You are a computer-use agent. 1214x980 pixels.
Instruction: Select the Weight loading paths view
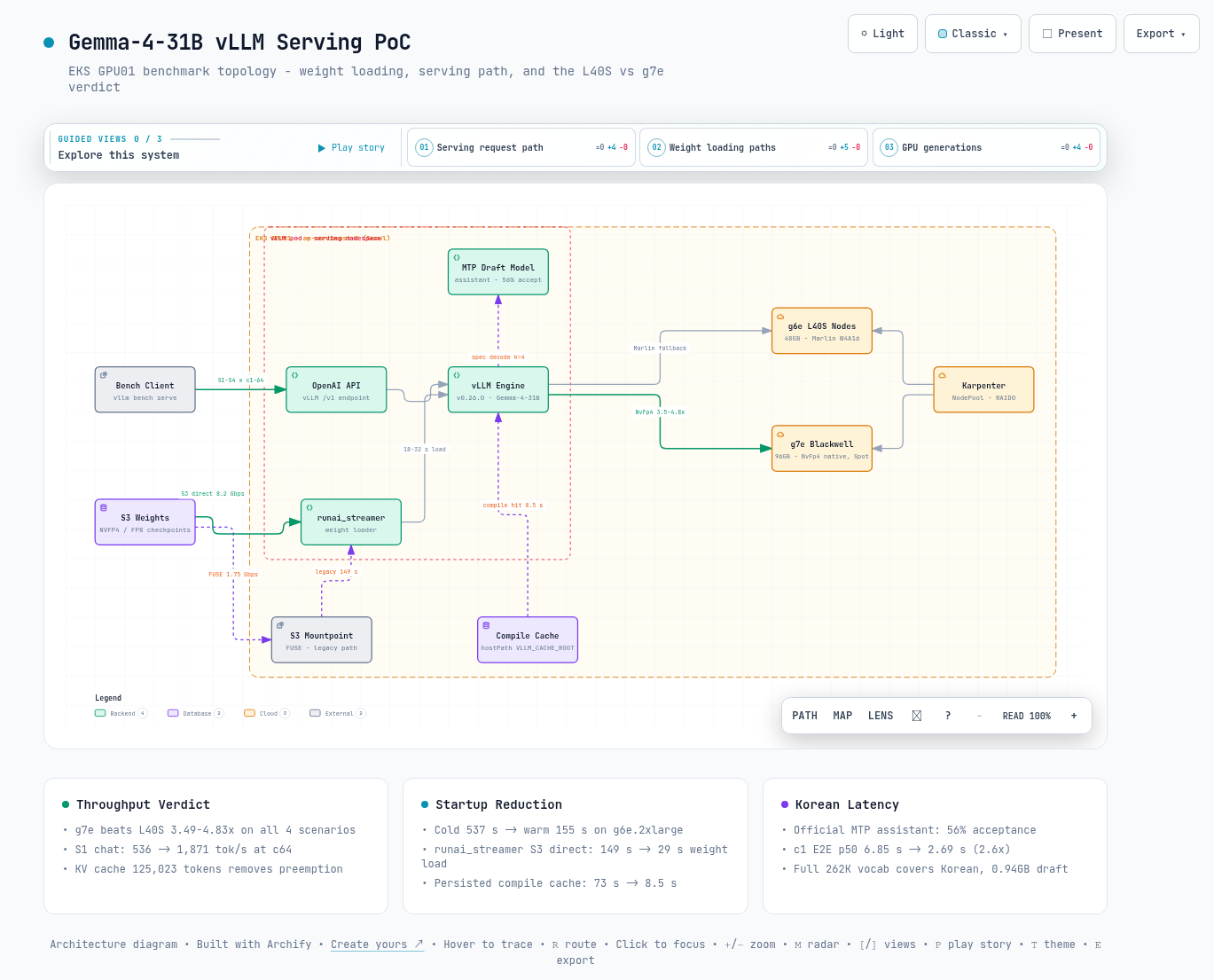click(754, 147)
